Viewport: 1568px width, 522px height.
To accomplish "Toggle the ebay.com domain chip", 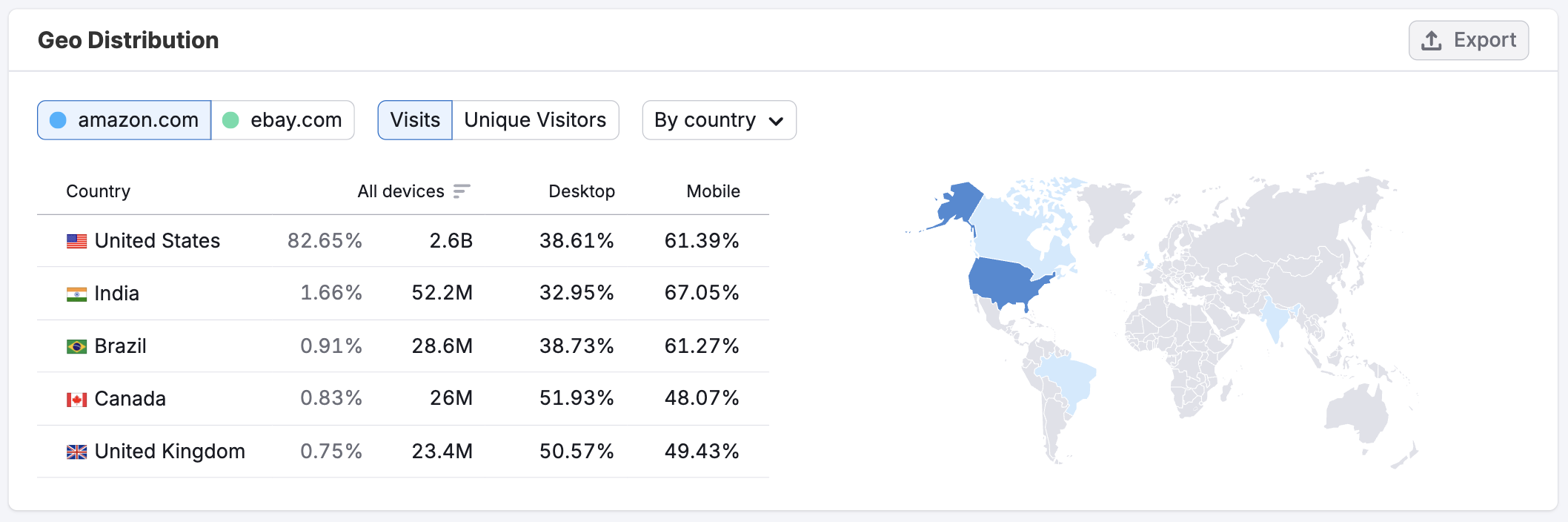I will pos(282,119).
